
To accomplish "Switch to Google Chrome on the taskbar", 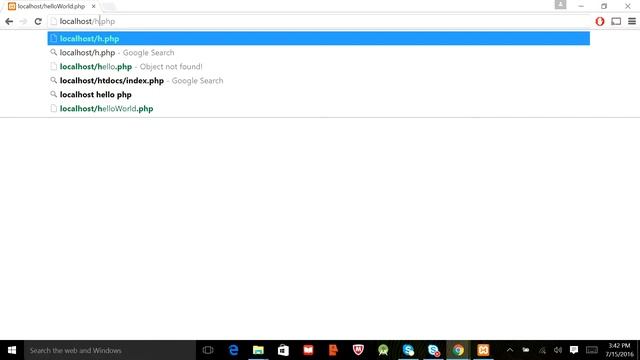I will point(458,350).
